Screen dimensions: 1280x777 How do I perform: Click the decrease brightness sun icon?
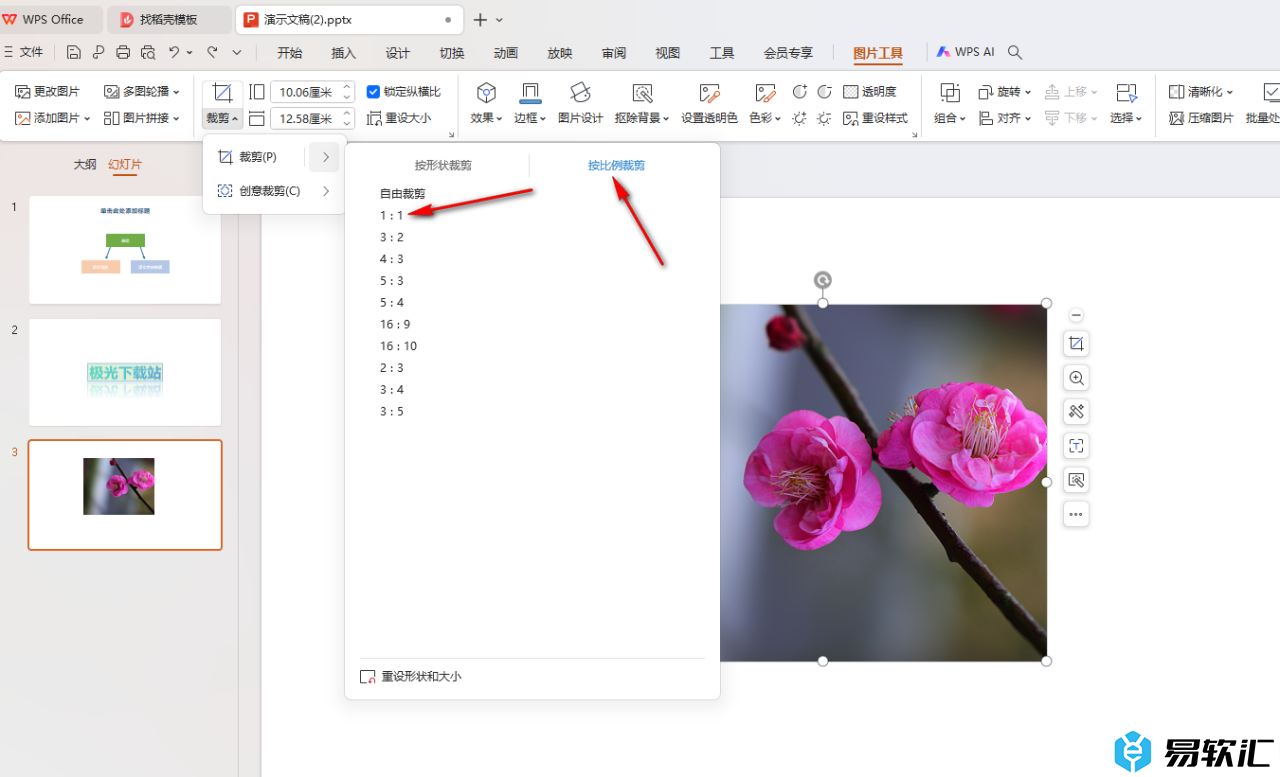pos(824,118)
